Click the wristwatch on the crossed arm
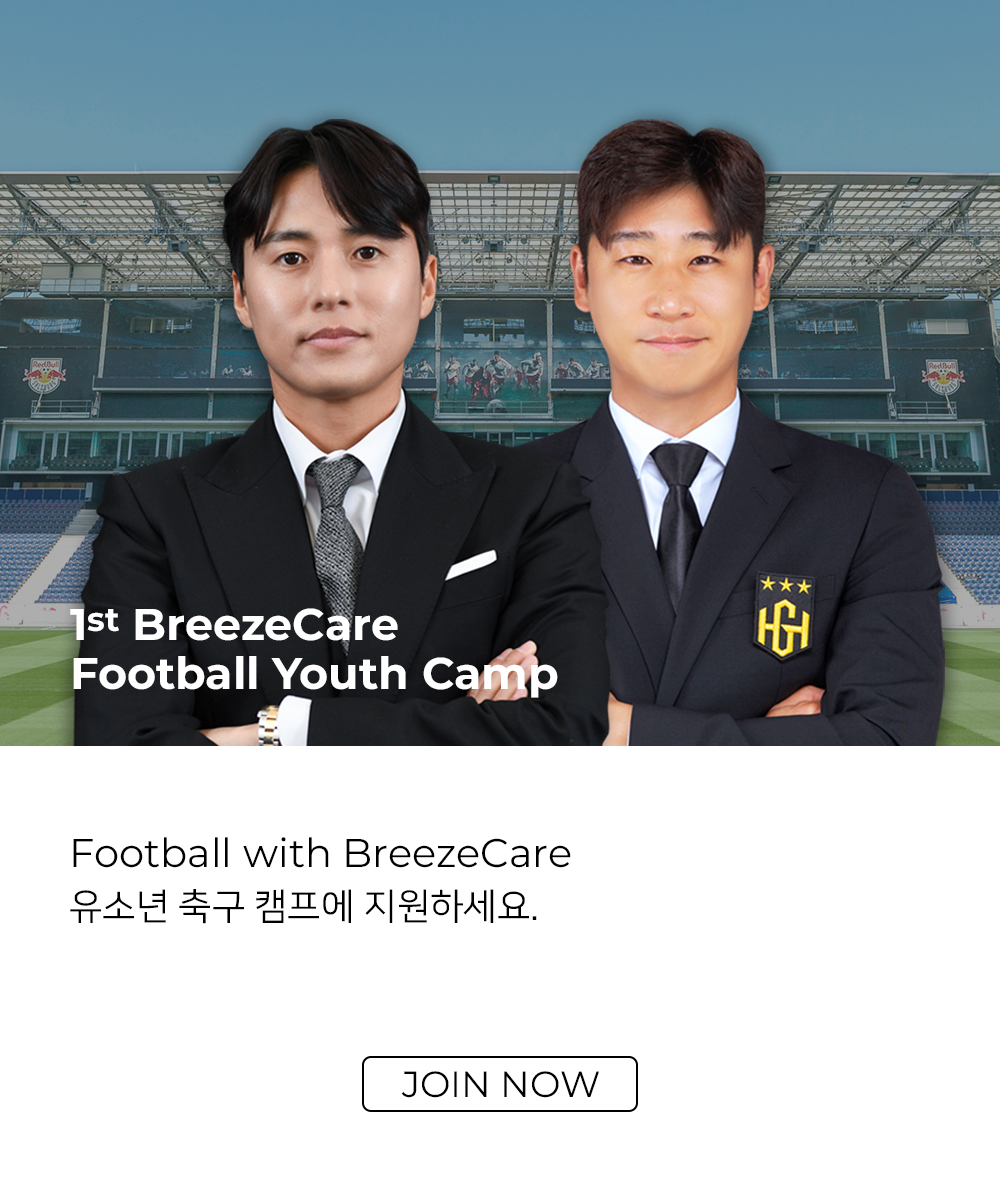 tap(268, 726)
